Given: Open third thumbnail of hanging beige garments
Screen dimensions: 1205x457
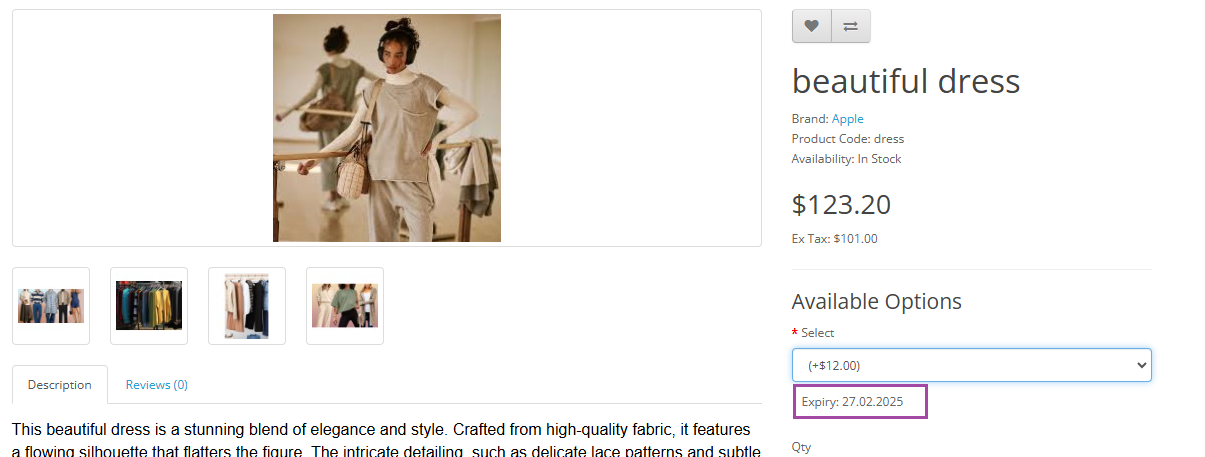Looking at the screenshot, I should 247,306.
